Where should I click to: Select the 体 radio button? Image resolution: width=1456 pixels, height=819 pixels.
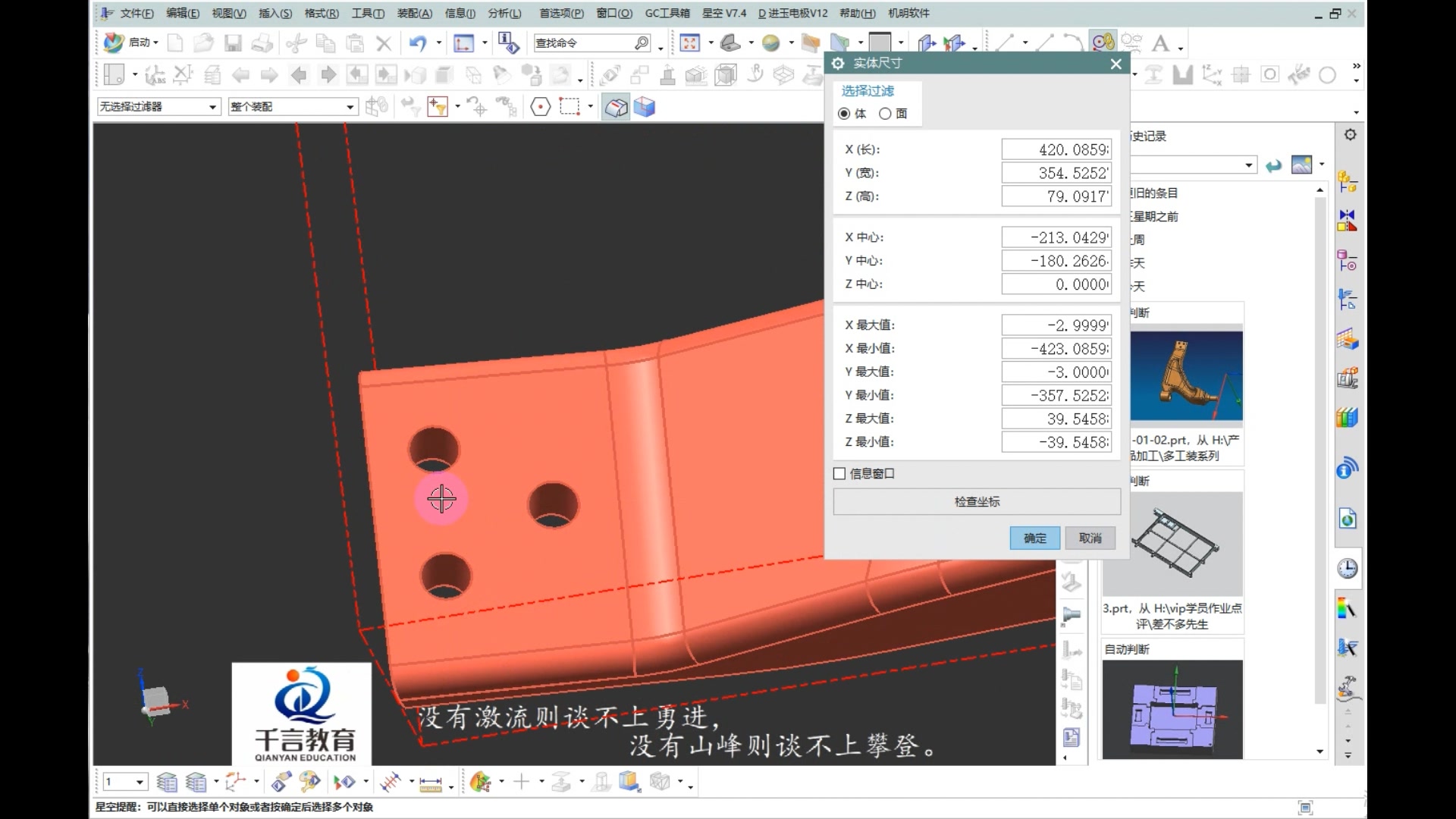click(x=845, y=114)
